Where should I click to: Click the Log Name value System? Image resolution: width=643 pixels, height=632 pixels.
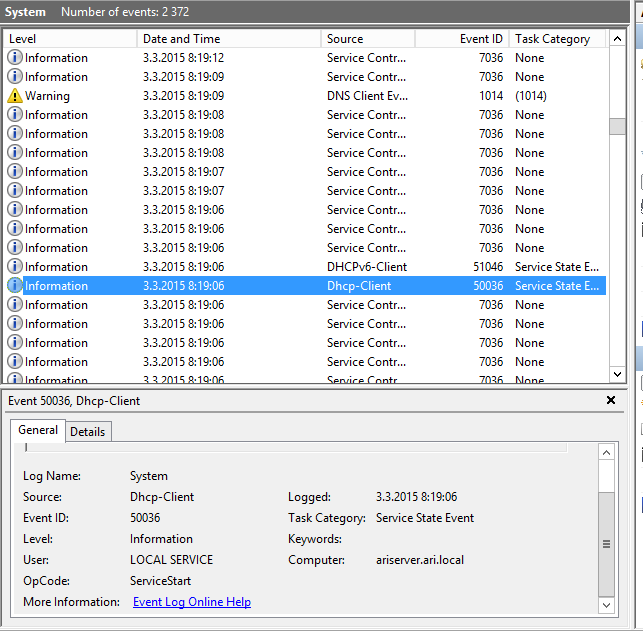149,476
